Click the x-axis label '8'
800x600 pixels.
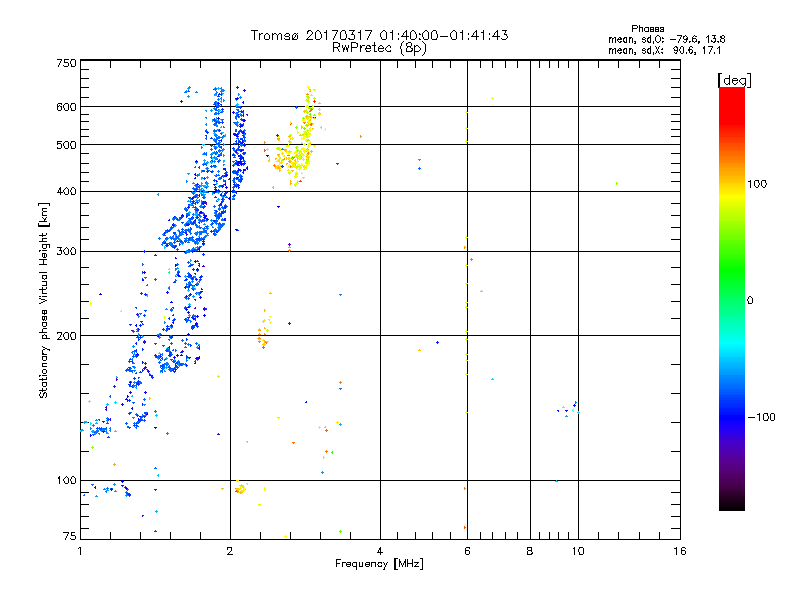(x=530, y=551)
